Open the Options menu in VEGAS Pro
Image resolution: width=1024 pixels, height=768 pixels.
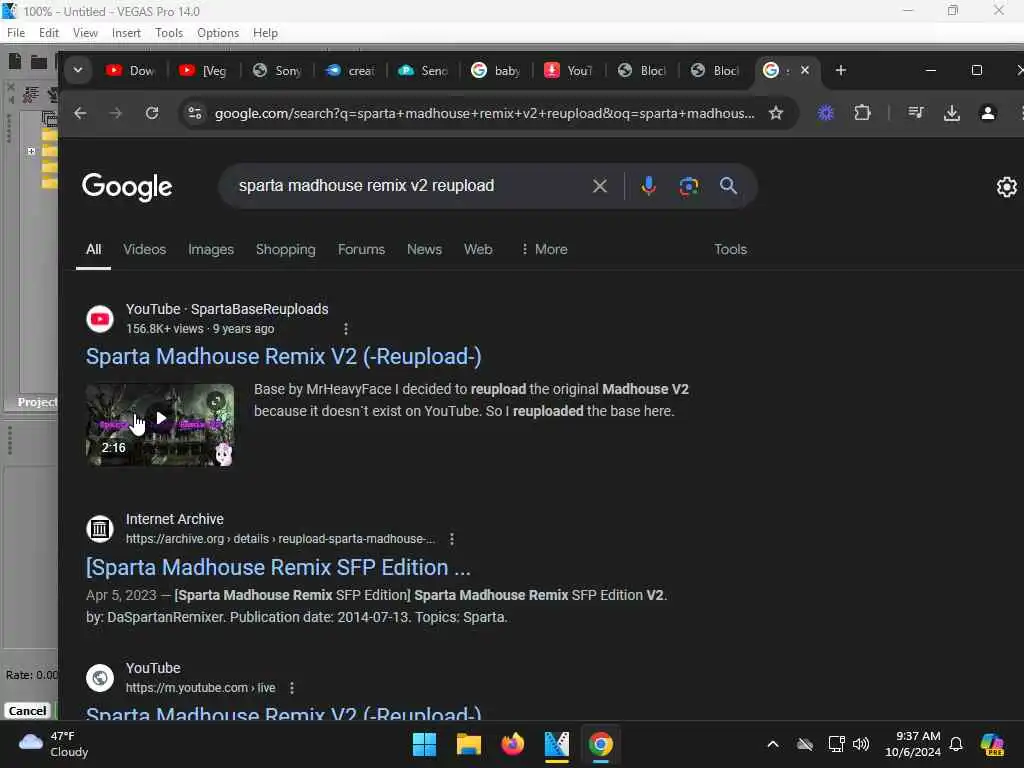pyautogui.click(x=217, y=33)
